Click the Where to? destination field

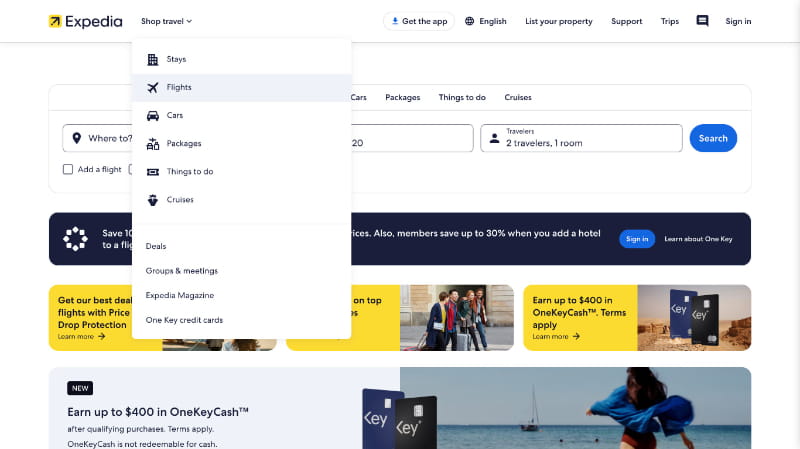[97, 138]
